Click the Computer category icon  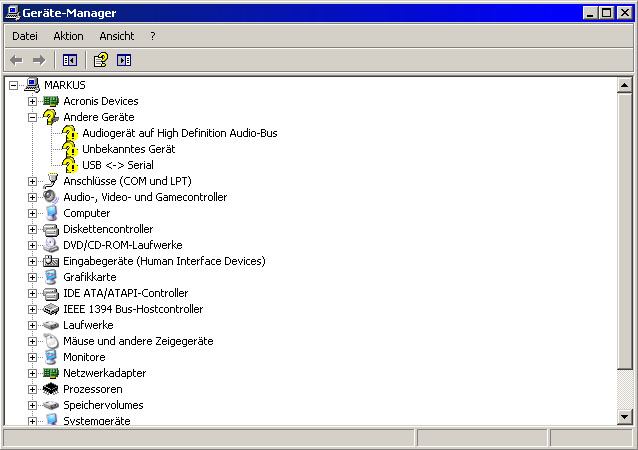point(51,213)
